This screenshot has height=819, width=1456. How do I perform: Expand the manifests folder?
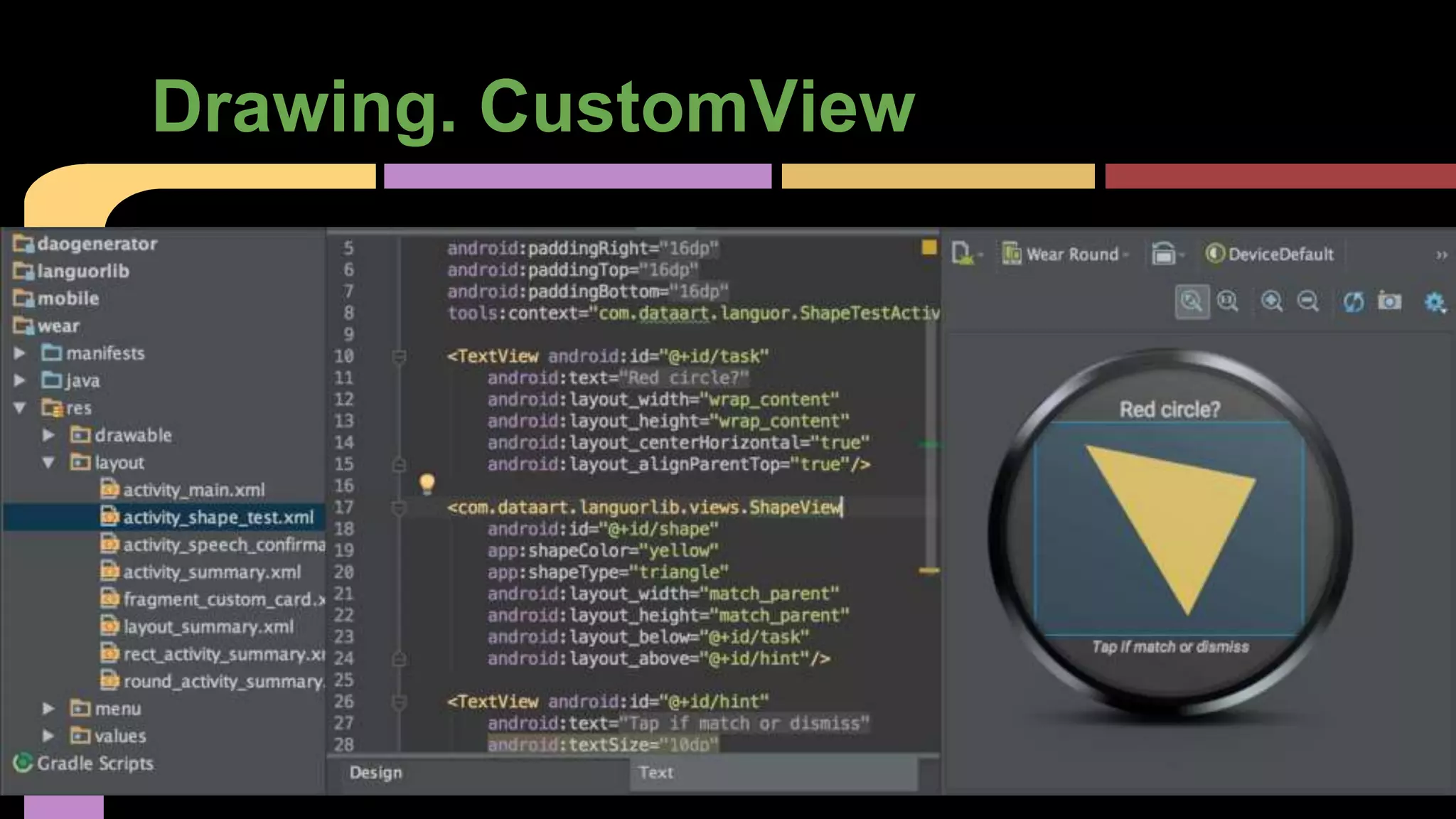[20, 353]
